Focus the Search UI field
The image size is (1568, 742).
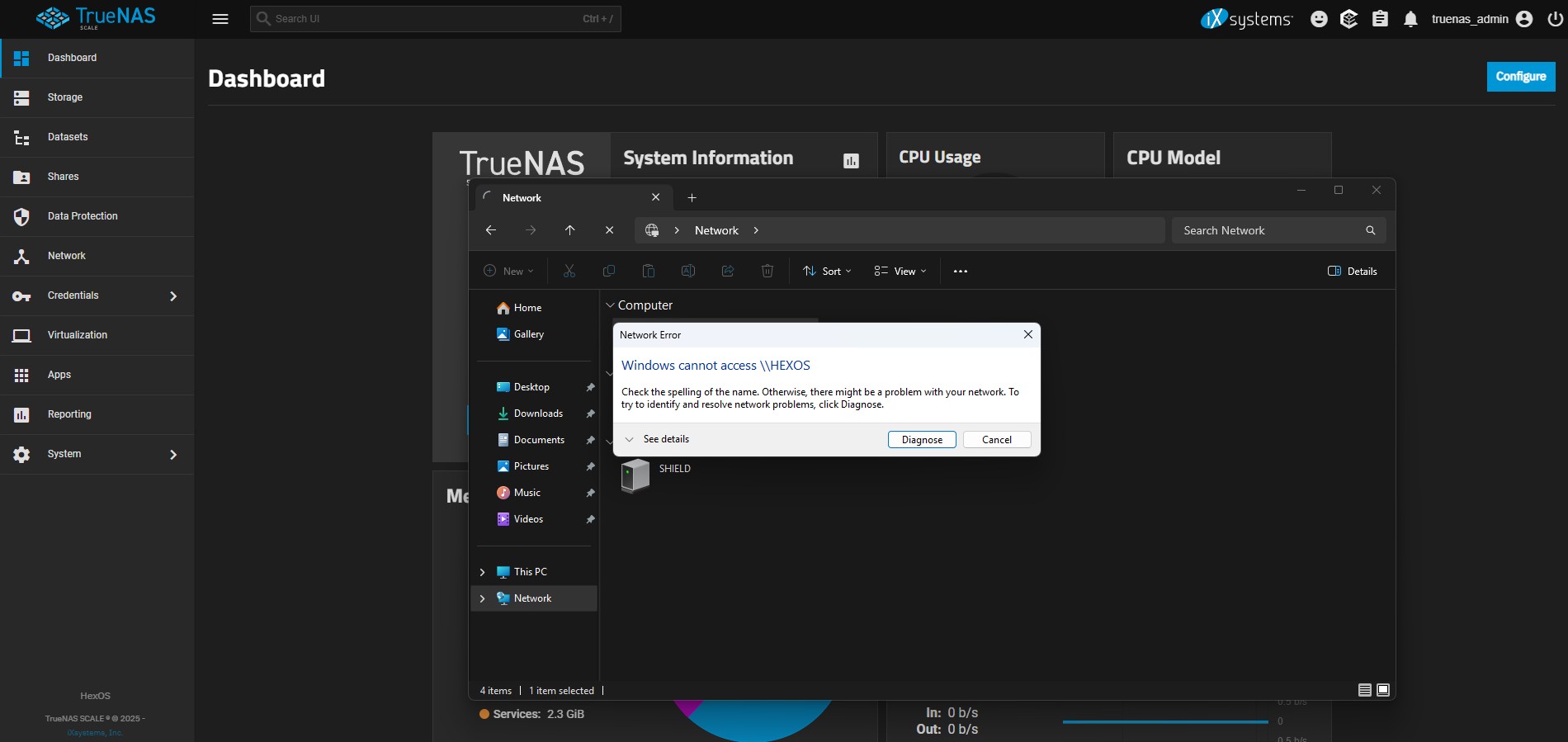pos(435,18)
